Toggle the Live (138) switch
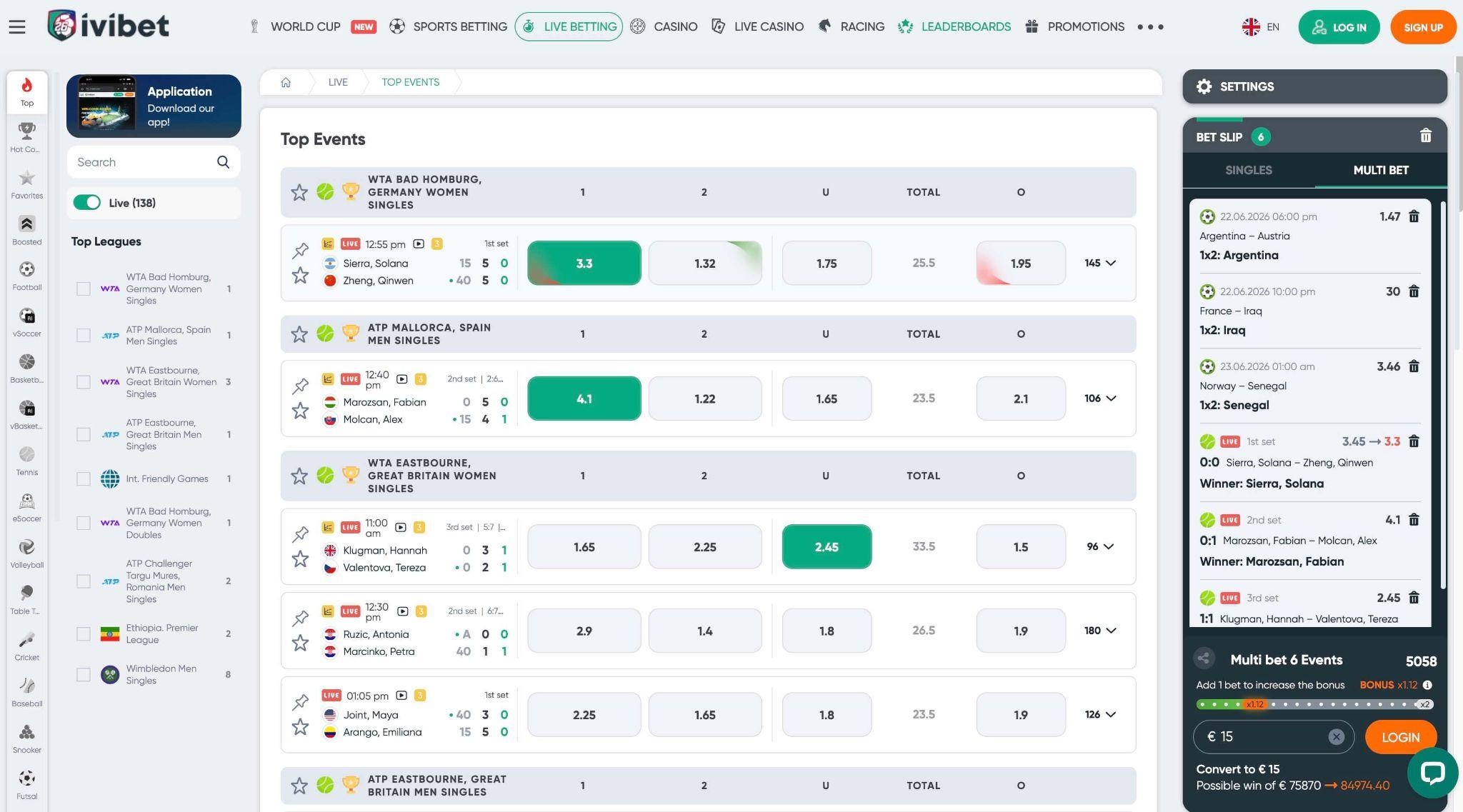 tap(87, 203)
